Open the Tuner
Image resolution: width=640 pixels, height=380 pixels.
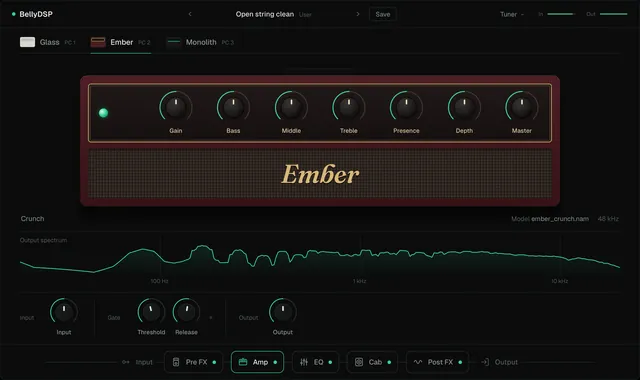pos(512,14)
